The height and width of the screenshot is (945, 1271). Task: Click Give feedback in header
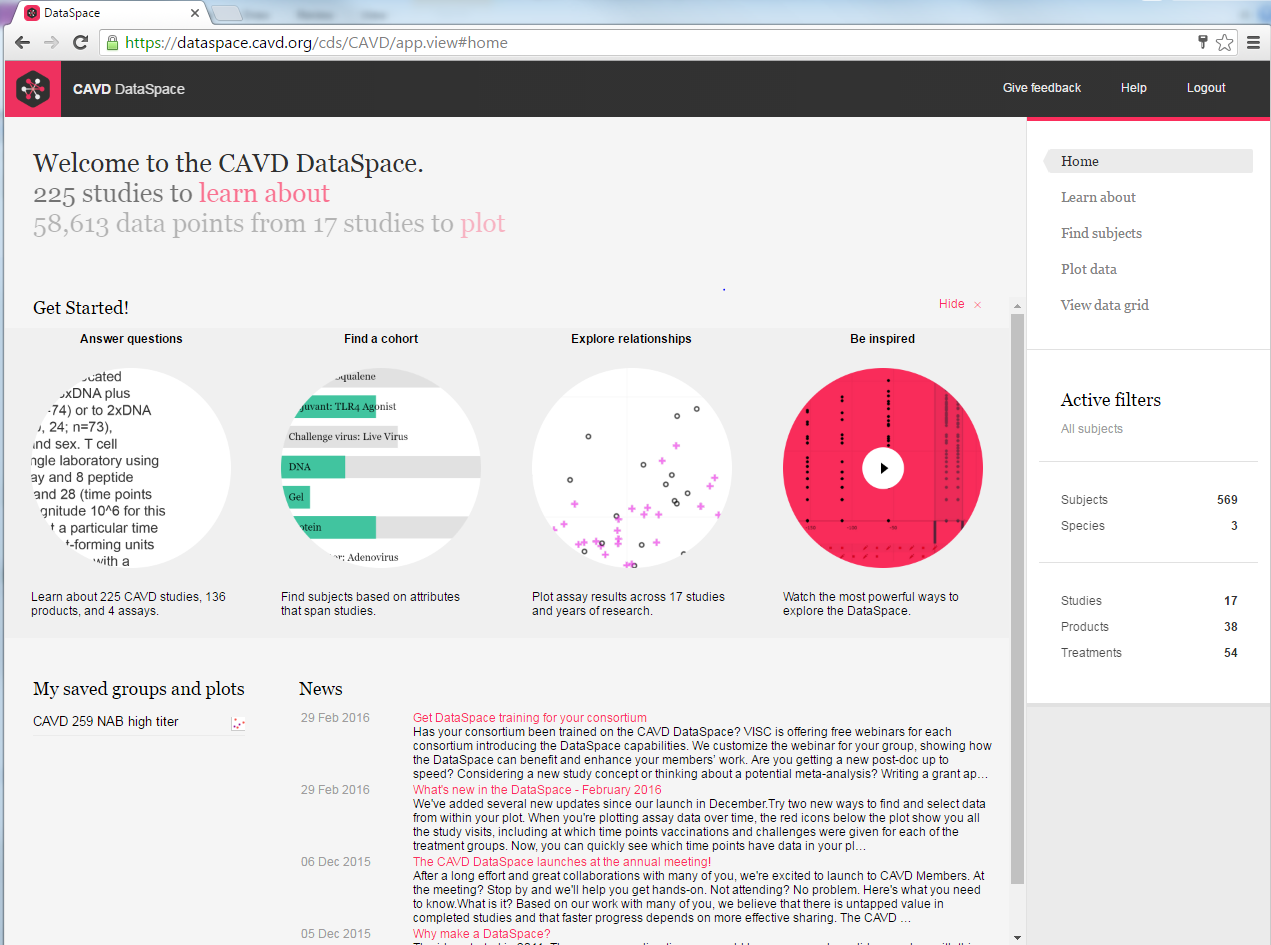click(1042, 88)
